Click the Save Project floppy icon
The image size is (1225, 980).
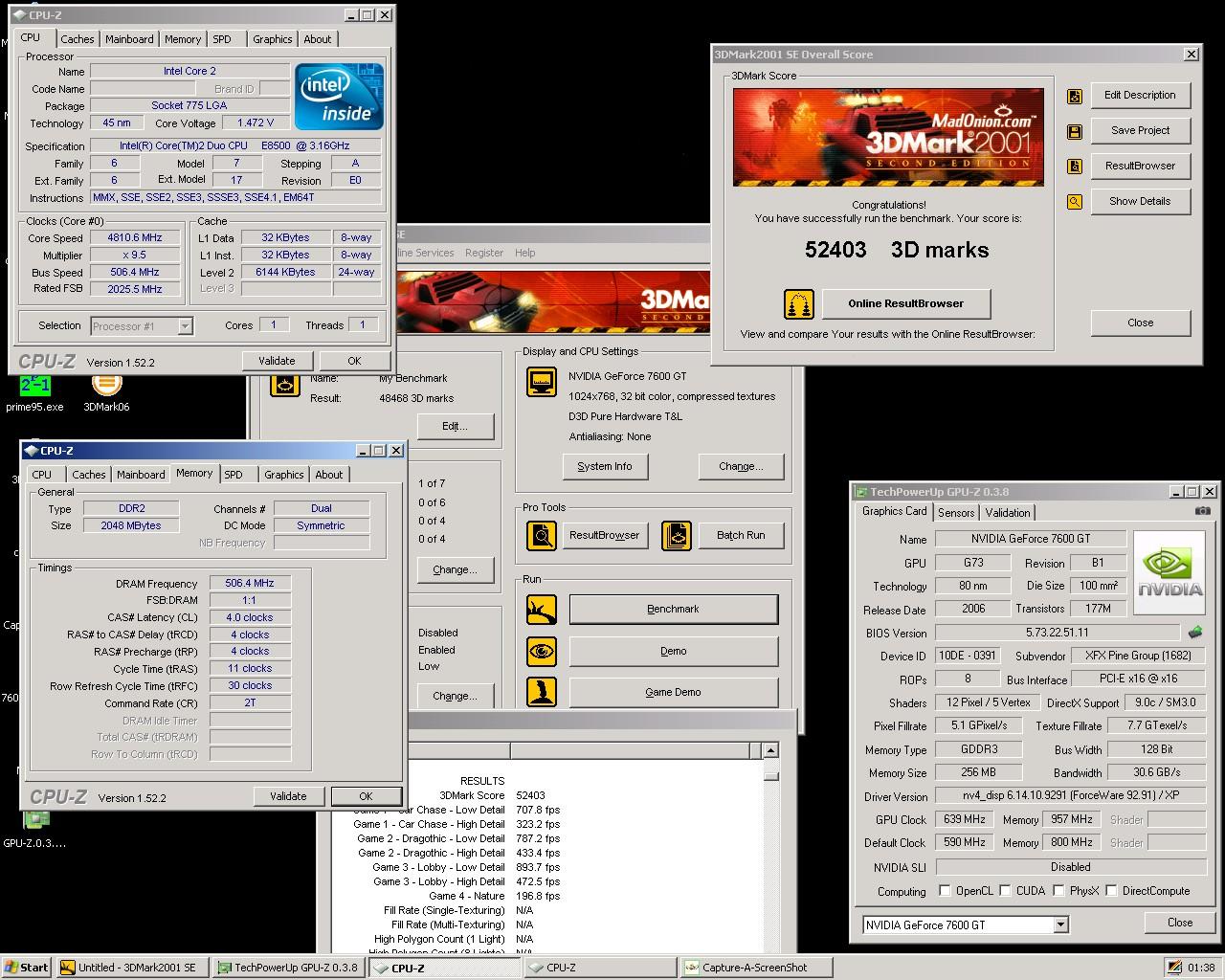pyautogui.click(x=1075, y=131)
